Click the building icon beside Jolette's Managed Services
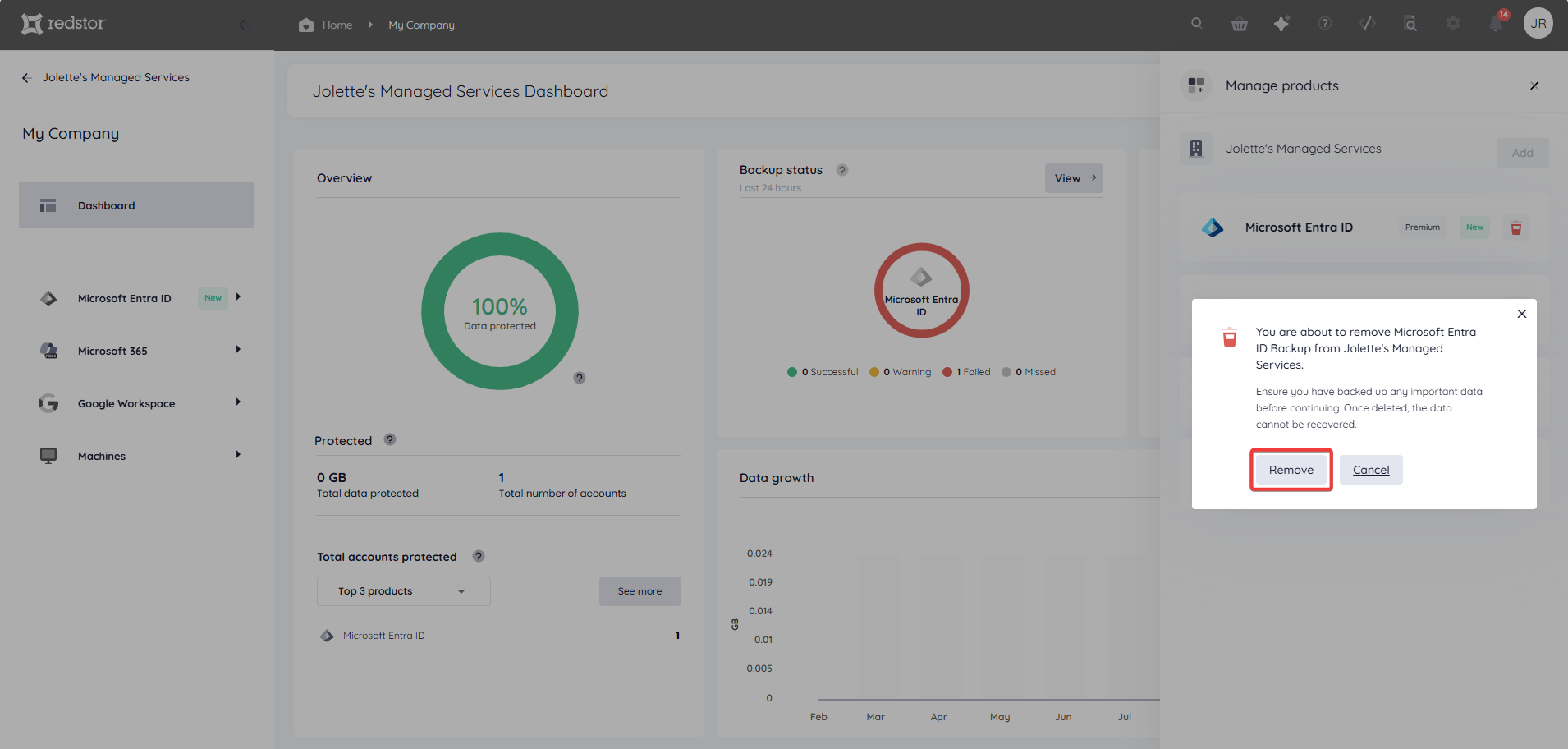 (1196, 149)
